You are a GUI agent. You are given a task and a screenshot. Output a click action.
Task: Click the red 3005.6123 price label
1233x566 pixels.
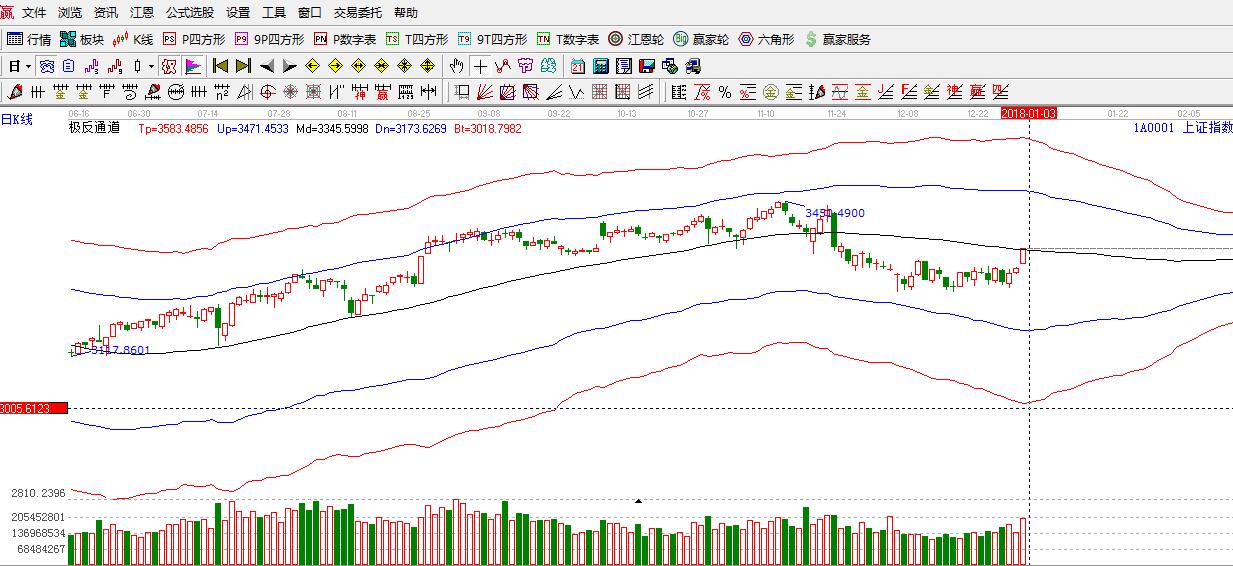pos(33,408)
